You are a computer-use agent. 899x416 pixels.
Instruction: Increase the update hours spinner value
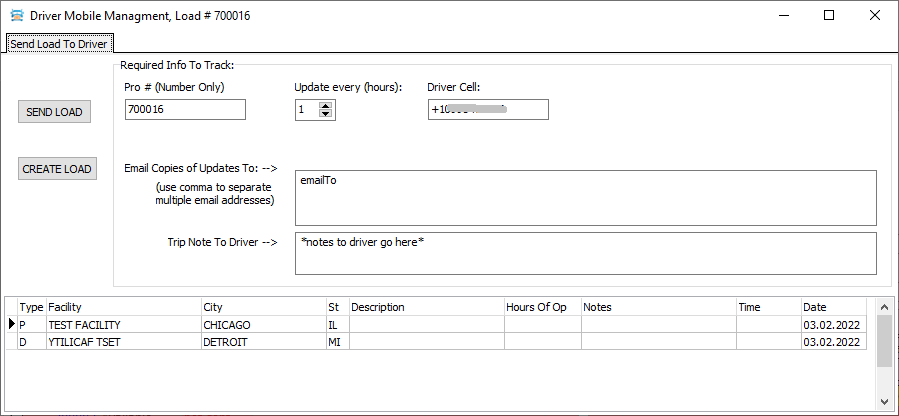tap(326, 106)
